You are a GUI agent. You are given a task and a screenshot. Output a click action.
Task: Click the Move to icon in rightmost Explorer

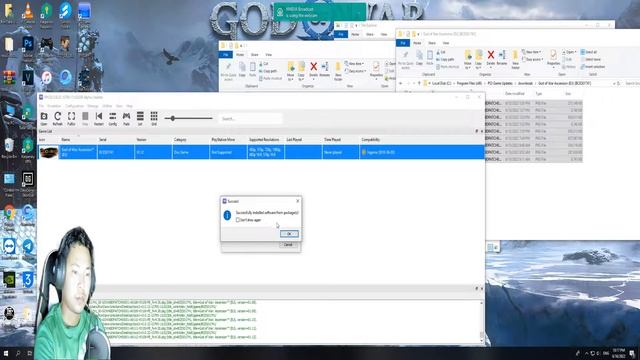(468, 59)
